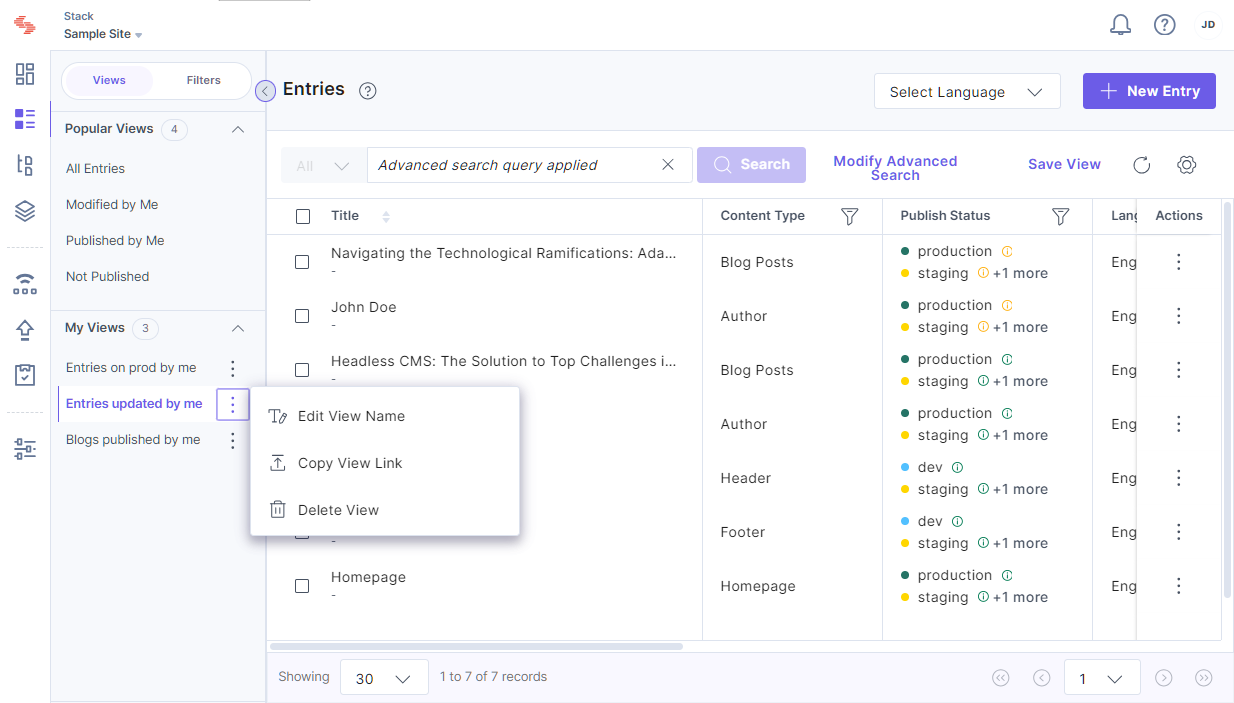Open the Select Language dropdown
The image size is (1234, 703).
967,92
